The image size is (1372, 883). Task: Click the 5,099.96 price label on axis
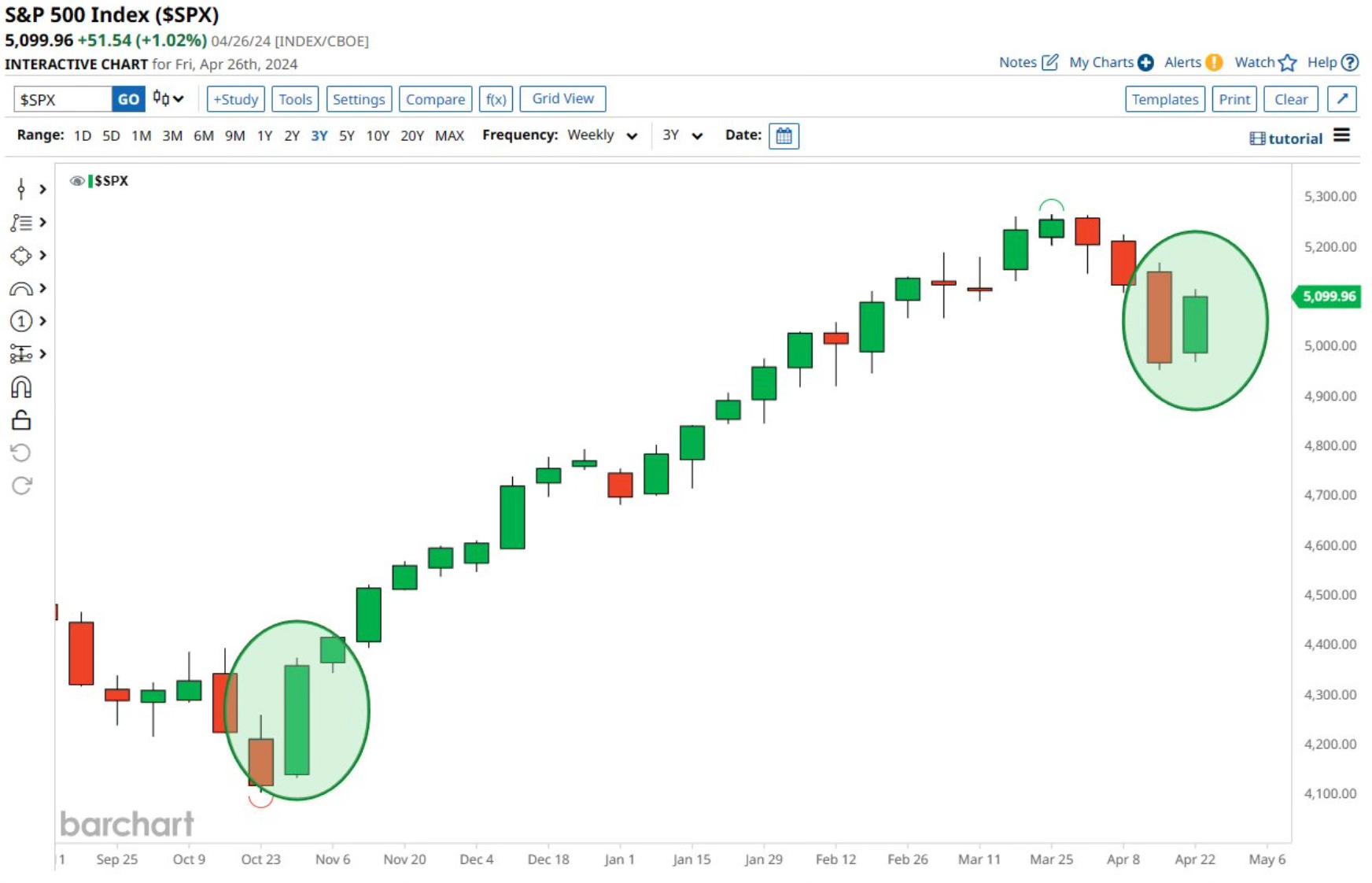pyautogui.click(x=1328, y=297)
